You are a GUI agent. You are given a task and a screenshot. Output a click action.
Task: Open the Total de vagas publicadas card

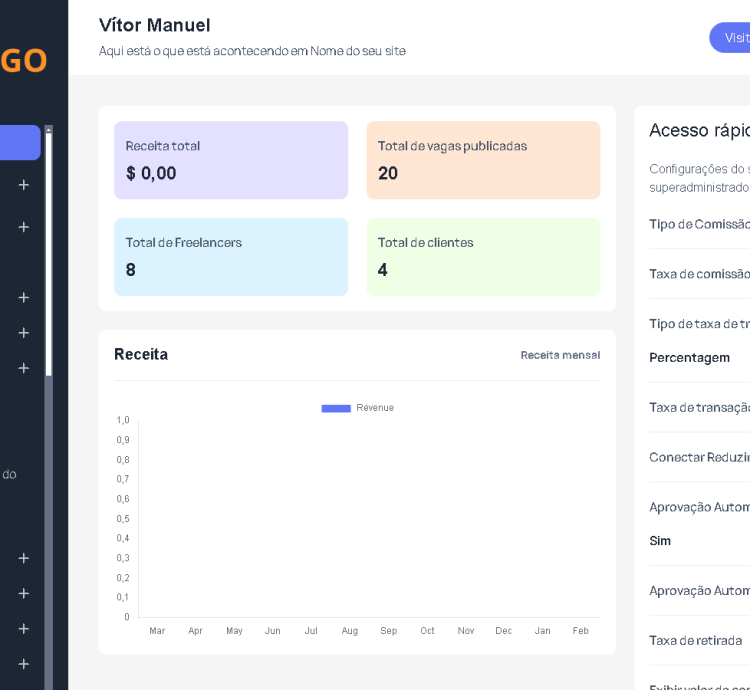(483, 160)
